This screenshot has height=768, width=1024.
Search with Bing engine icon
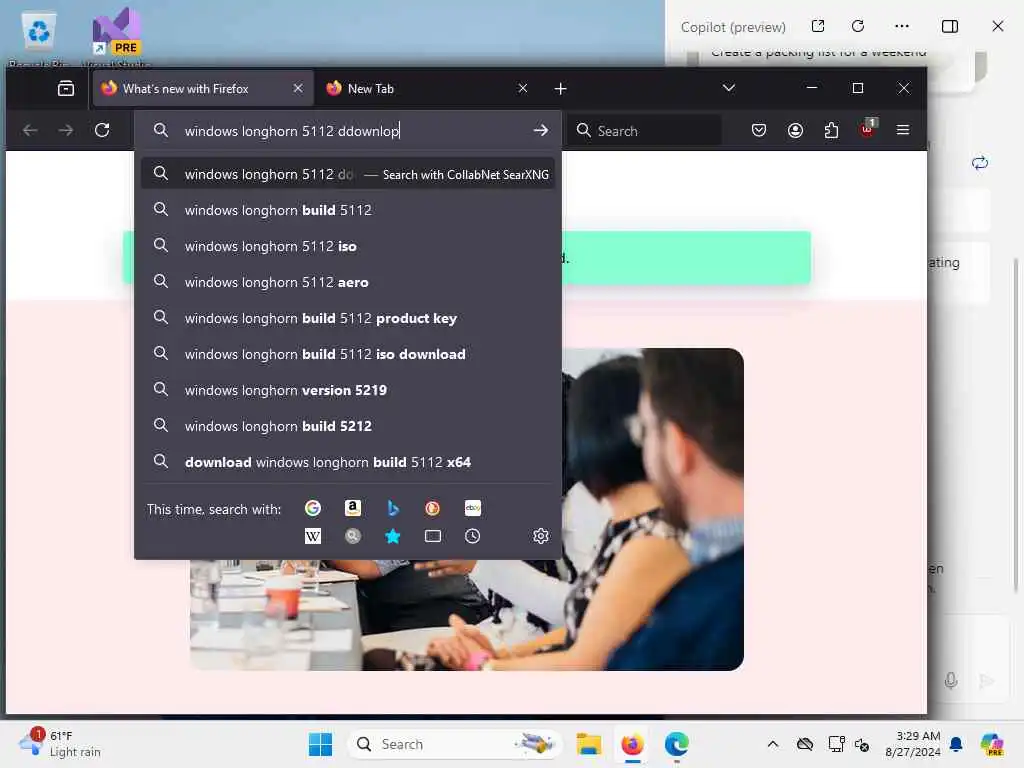[x=392, y=508]
